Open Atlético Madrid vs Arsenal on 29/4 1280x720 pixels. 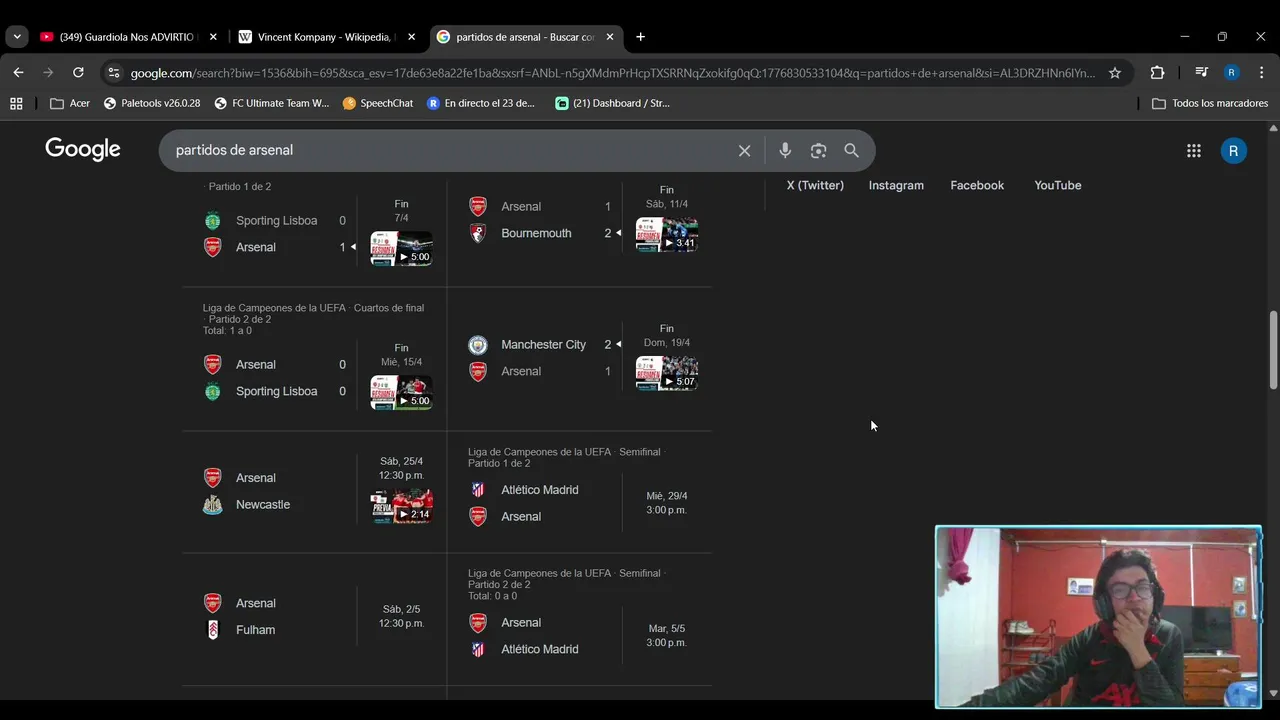(x=580, y=491)
